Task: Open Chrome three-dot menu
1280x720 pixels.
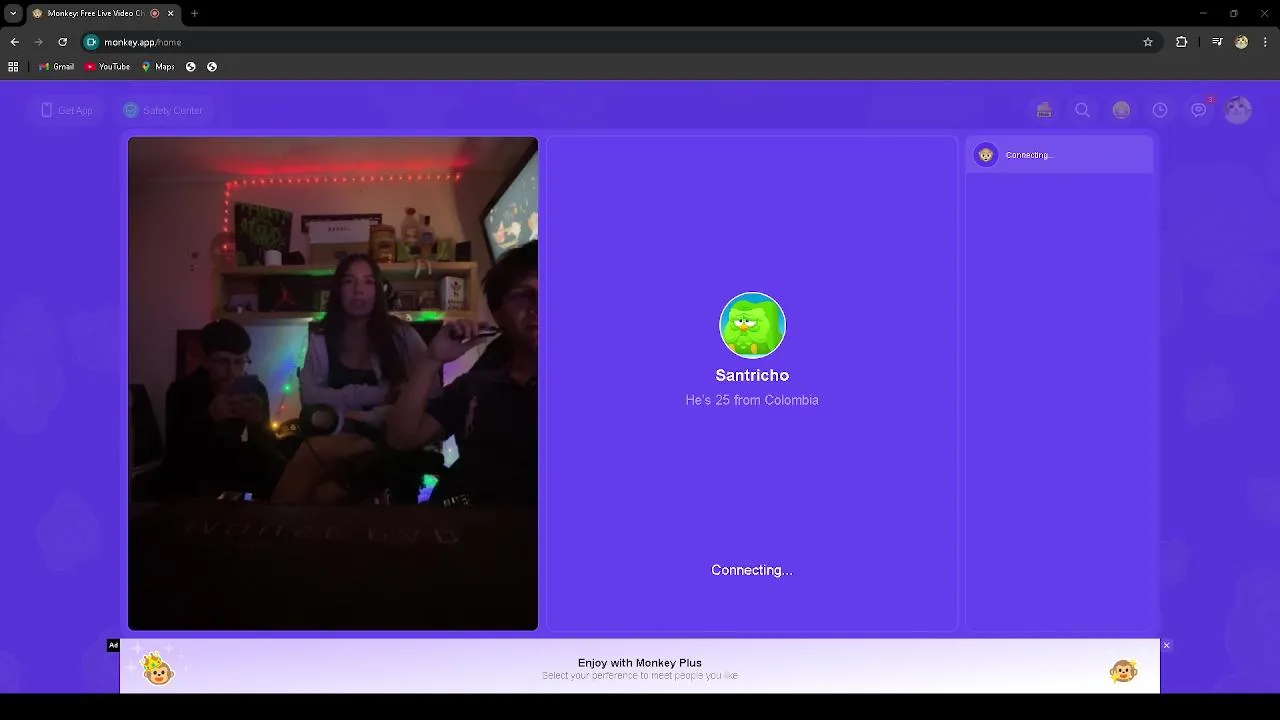Action: tap(1266, 42)
